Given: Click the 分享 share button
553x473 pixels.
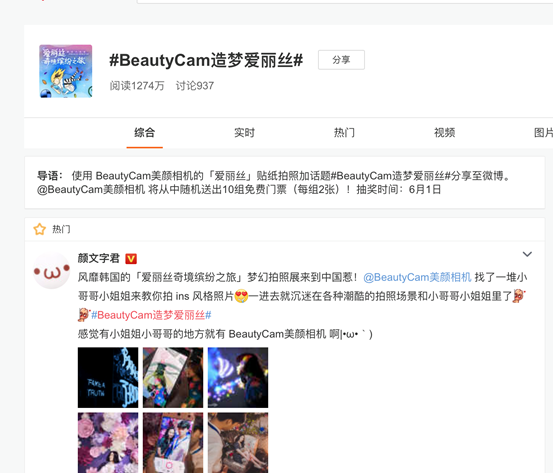Looking at the screenshot, I should pos(341,60).
